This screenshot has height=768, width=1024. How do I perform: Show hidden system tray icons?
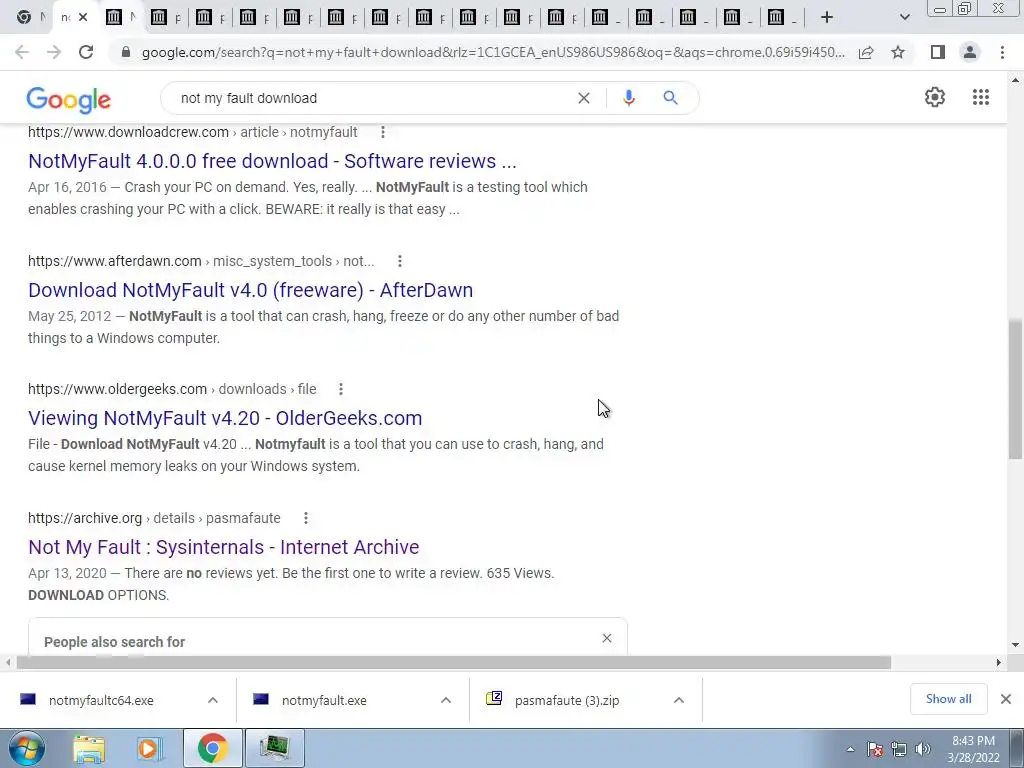click(x=850, y=749)
